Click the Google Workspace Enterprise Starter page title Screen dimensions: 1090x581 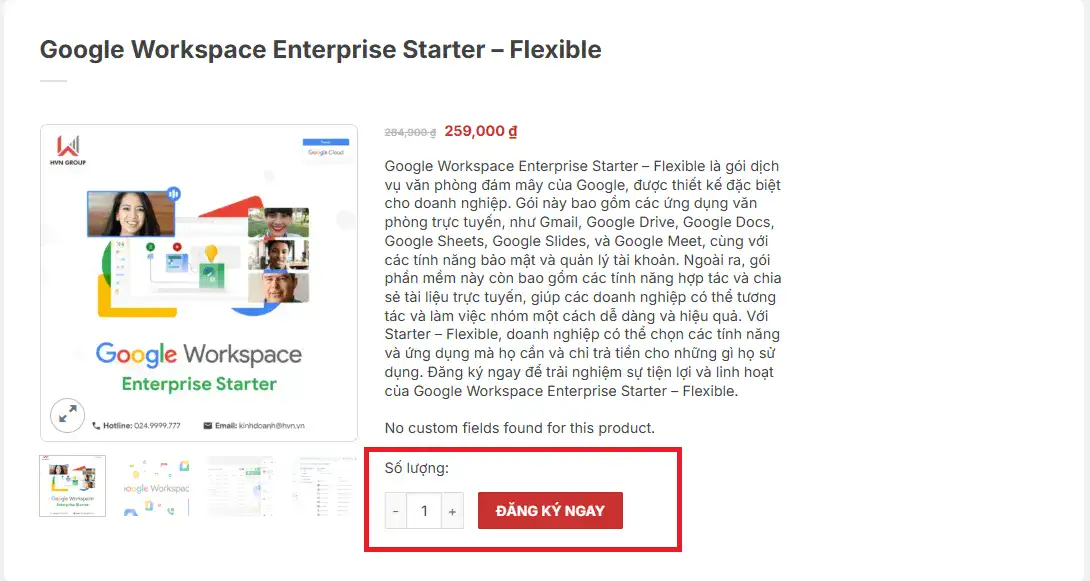[320, 49]
